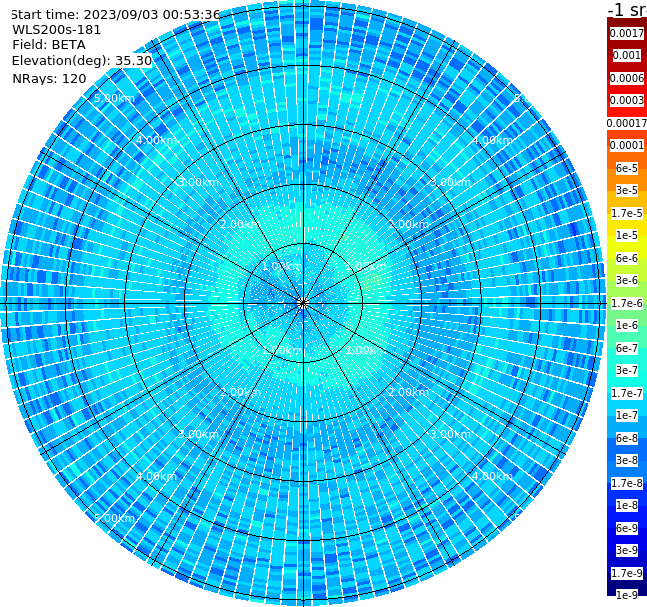Select the 3e-5 color scale tick
This screenshot has width=647, height=607.
627,190
